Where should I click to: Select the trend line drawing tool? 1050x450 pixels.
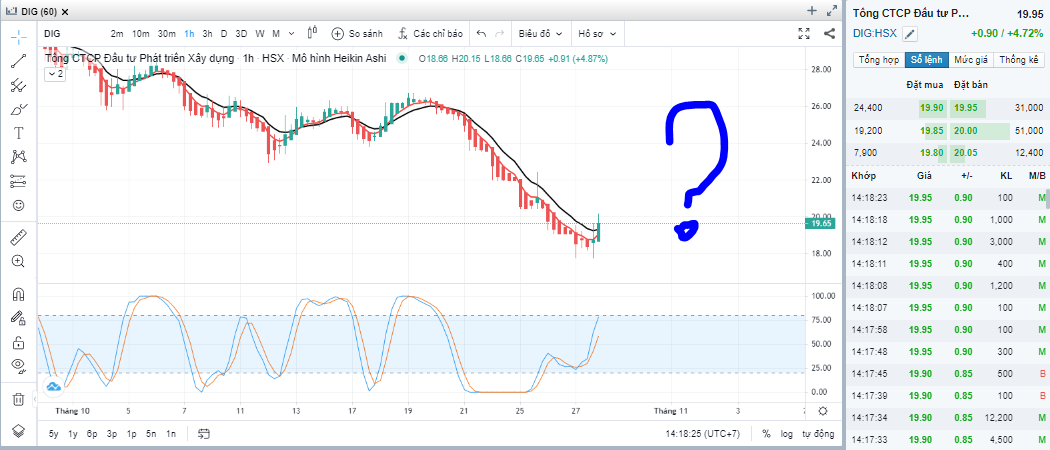coord(19,61)
